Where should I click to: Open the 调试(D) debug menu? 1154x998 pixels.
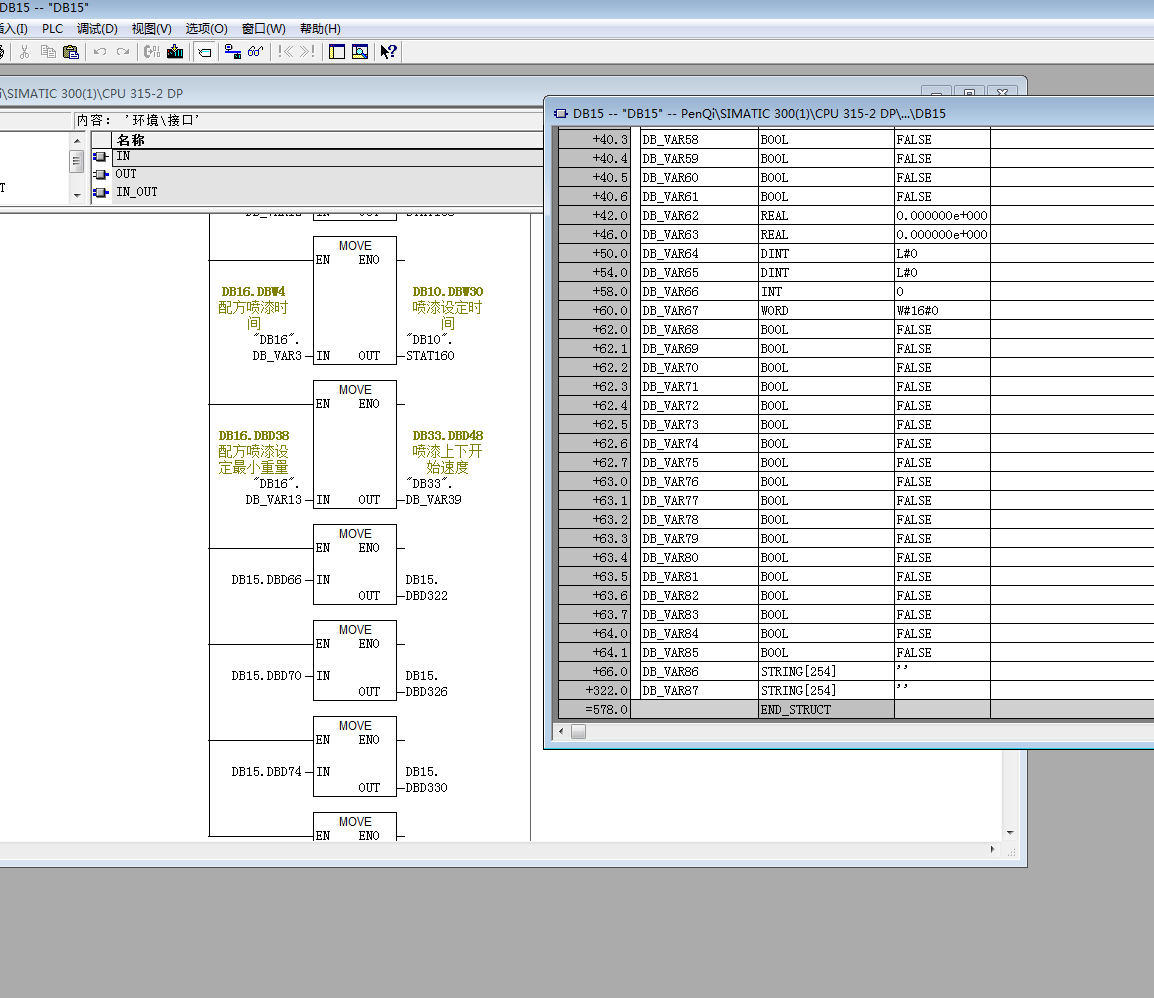[x=97, y=29]
